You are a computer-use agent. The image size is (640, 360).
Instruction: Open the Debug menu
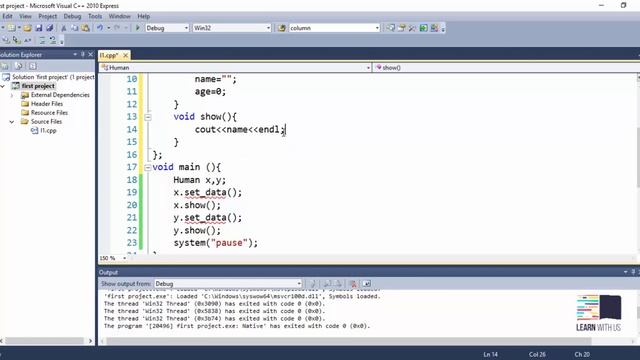(x=72, y=16)
